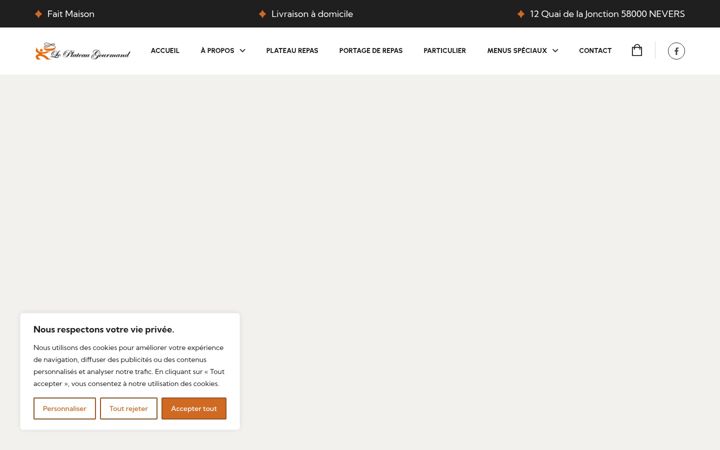
Task: Open the PLATEAU REPAS menu item
Action: click(292, 51)
